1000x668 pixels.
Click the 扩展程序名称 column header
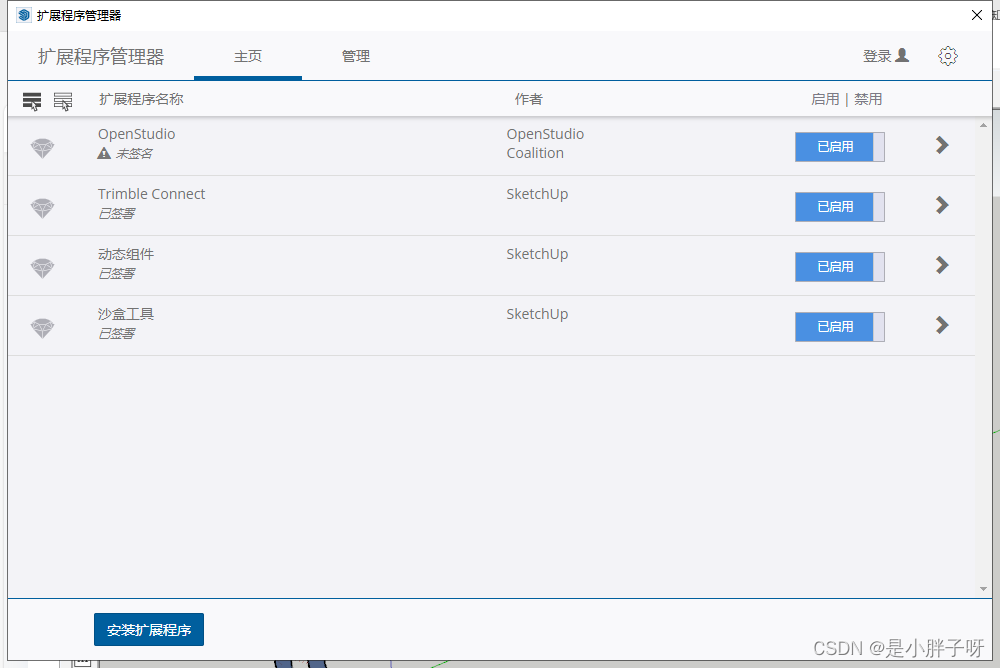pos(141,100)
